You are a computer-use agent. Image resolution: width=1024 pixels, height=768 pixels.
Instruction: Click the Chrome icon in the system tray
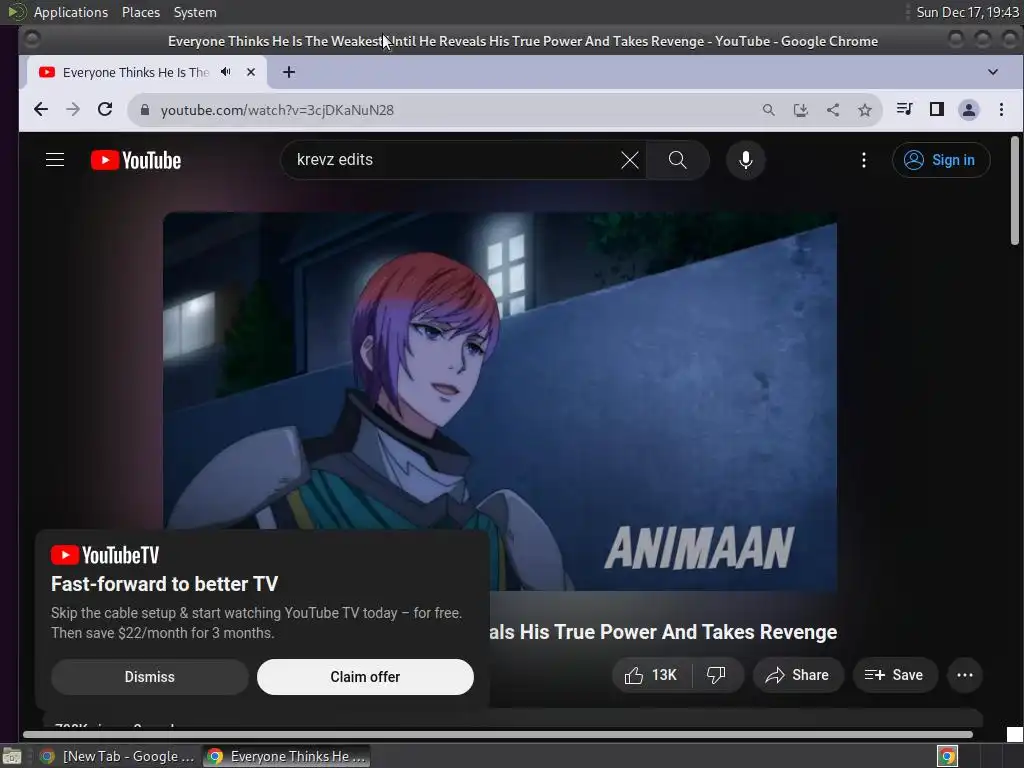[947, 756]
